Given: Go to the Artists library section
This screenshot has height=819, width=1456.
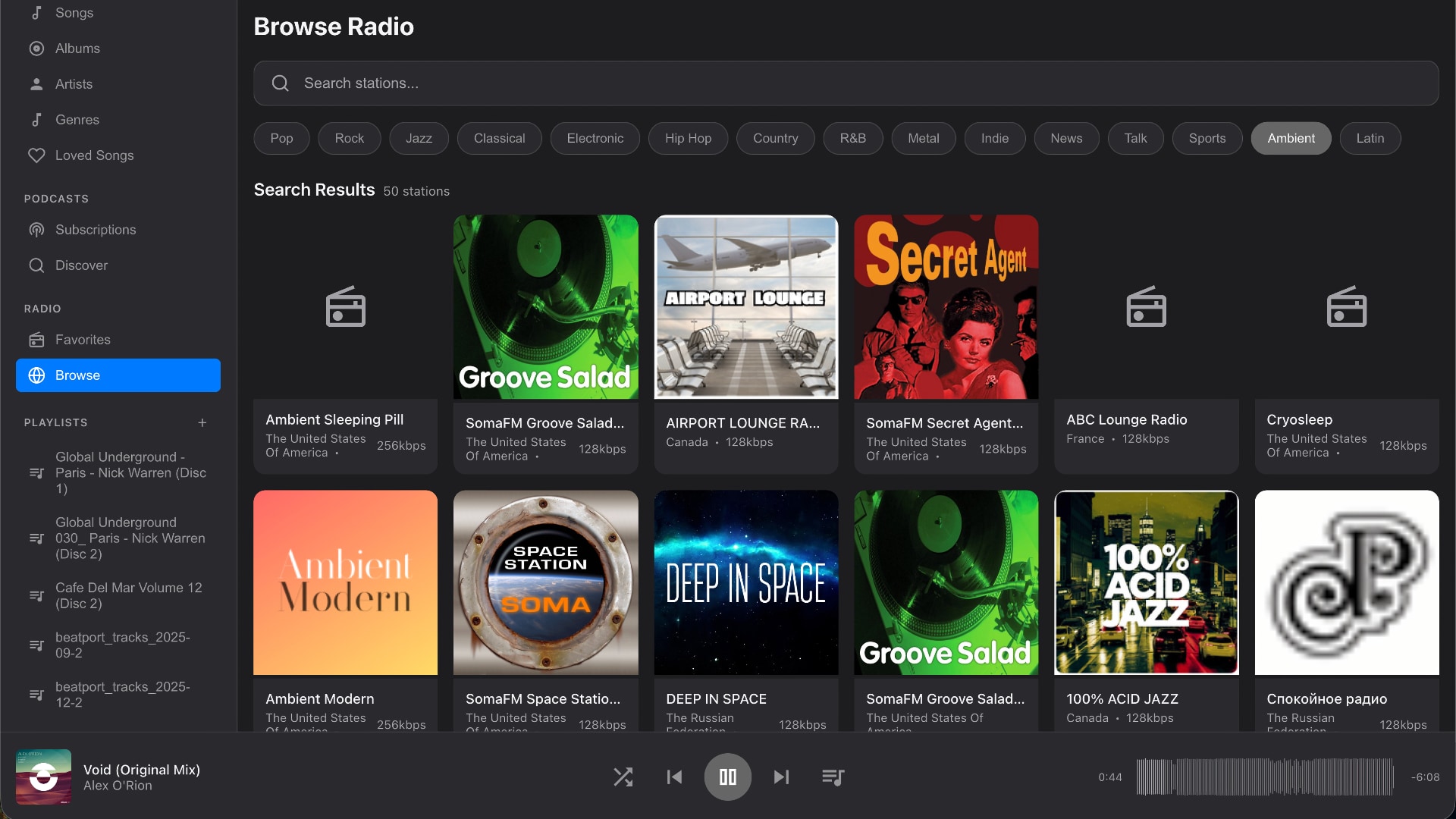Looking at the screenshot, I should pyautogui.click(x=118, y=84).
